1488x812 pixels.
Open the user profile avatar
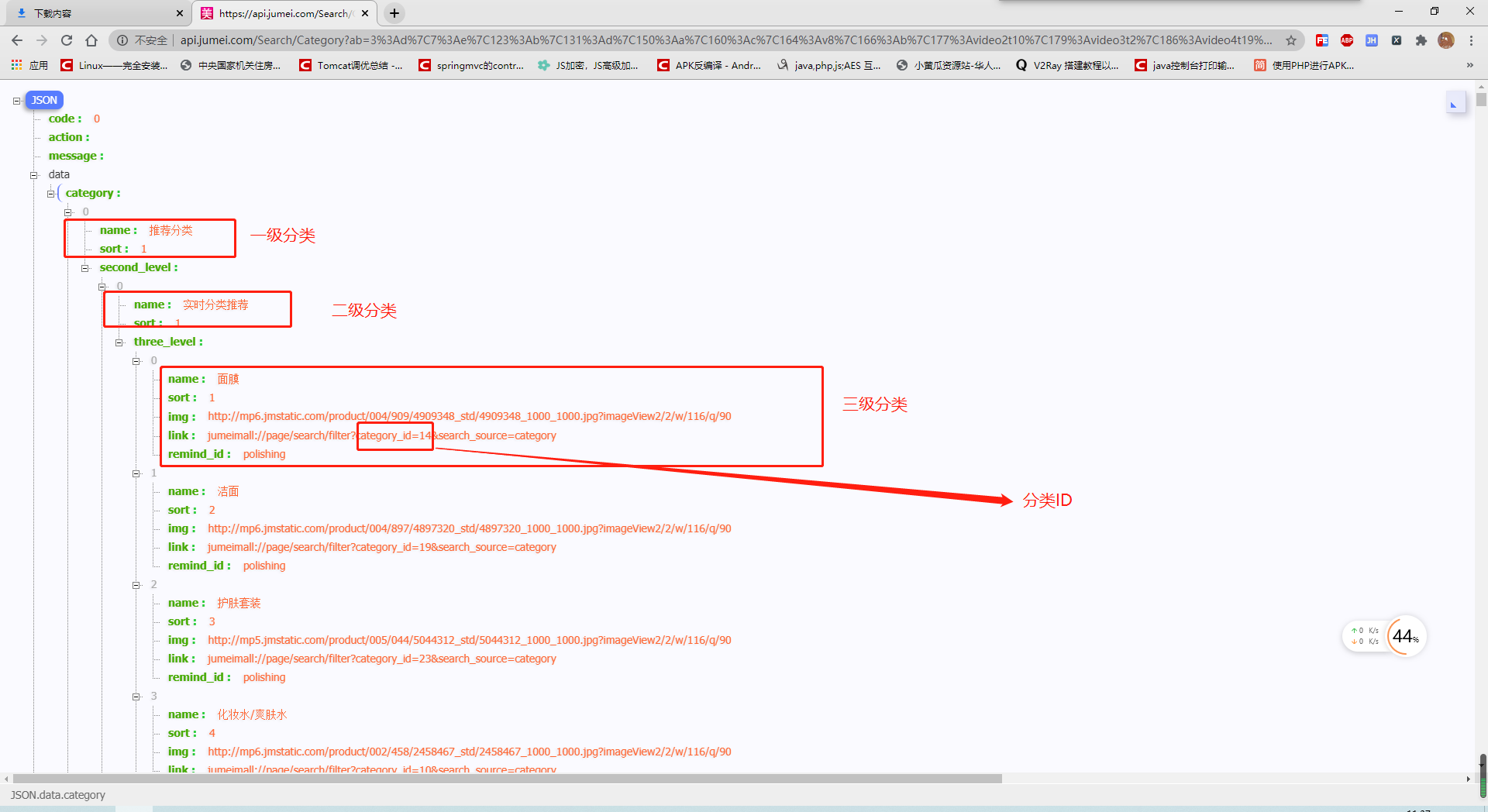click(x=1446, y=40)
